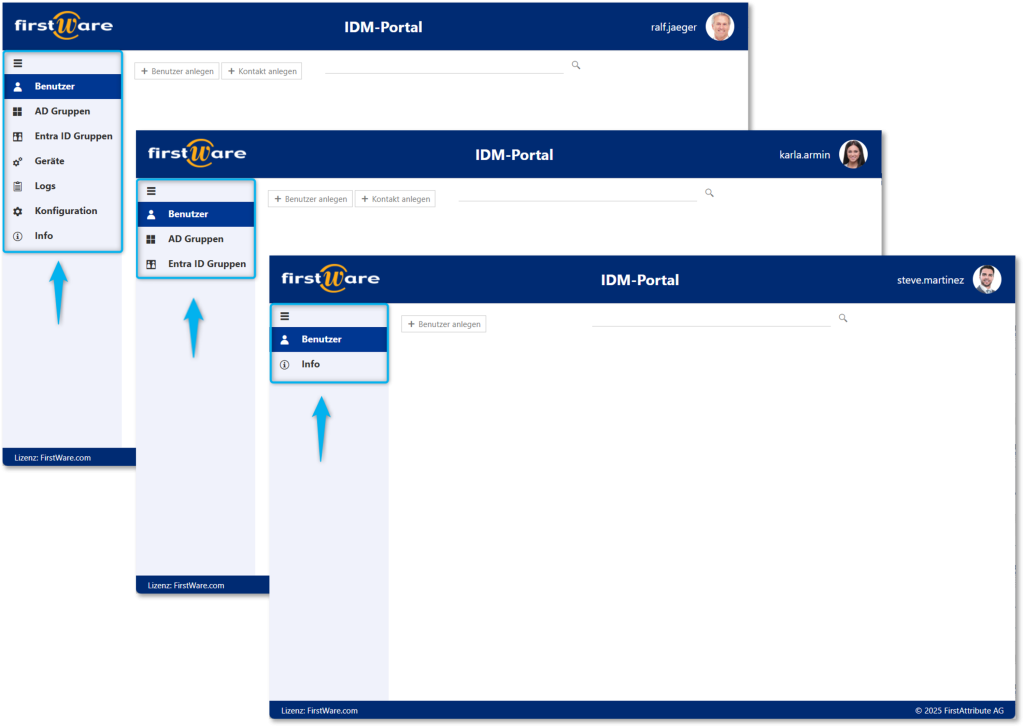Image resolution: width=1024 pixels, height=727 pixels.
Task: Click the Konfiguration gear icon
Action: tap(18, 211)
